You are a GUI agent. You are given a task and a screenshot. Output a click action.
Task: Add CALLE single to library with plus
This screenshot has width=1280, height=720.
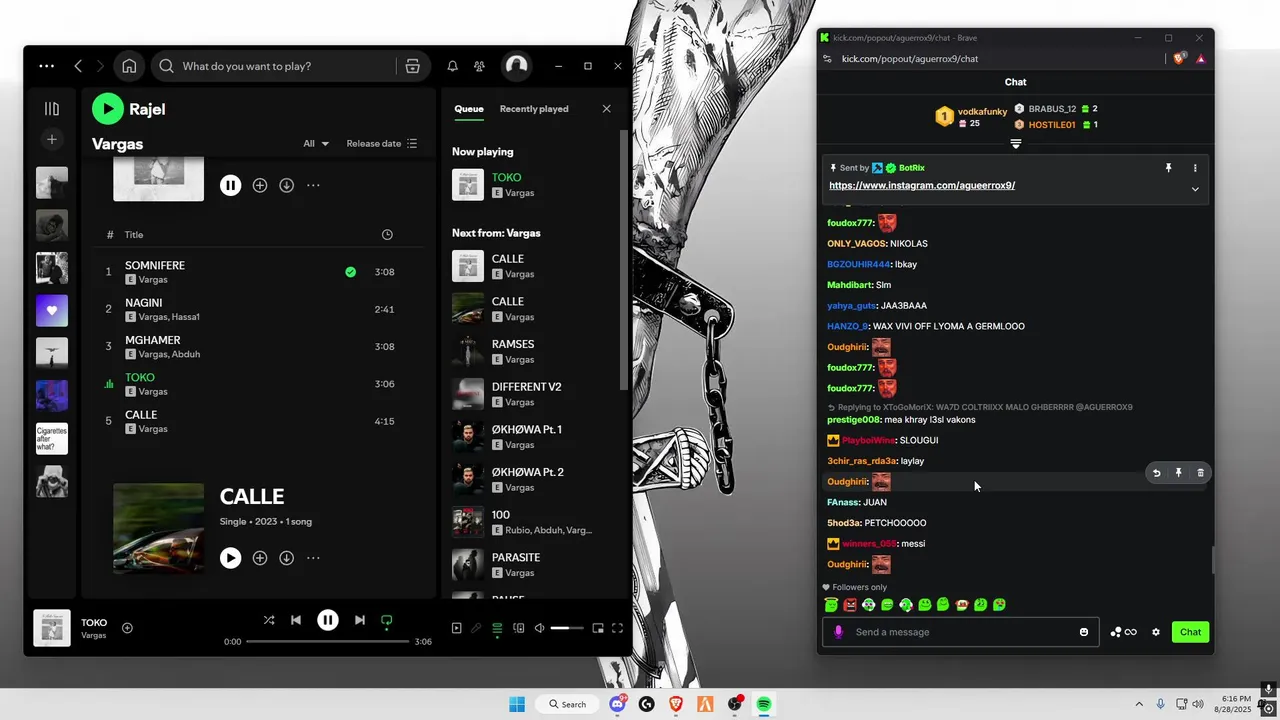[x=260, y=558]
